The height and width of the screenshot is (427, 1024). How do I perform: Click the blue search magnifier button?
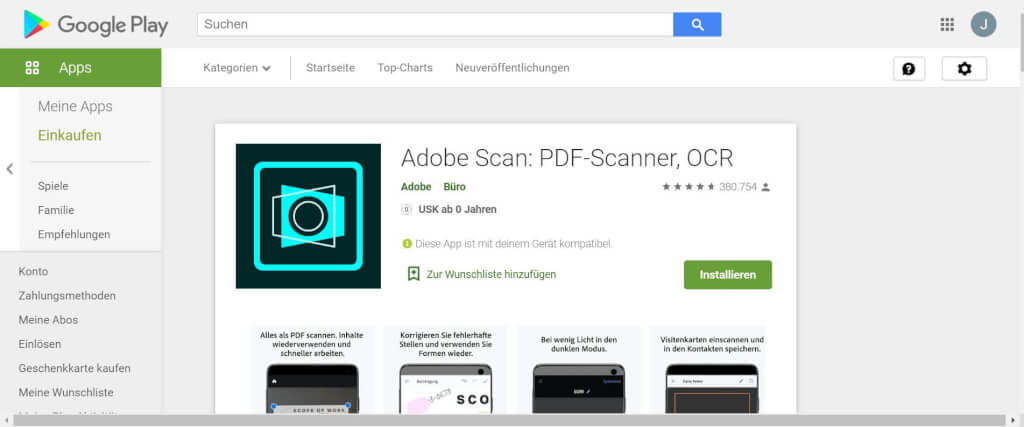697,24
